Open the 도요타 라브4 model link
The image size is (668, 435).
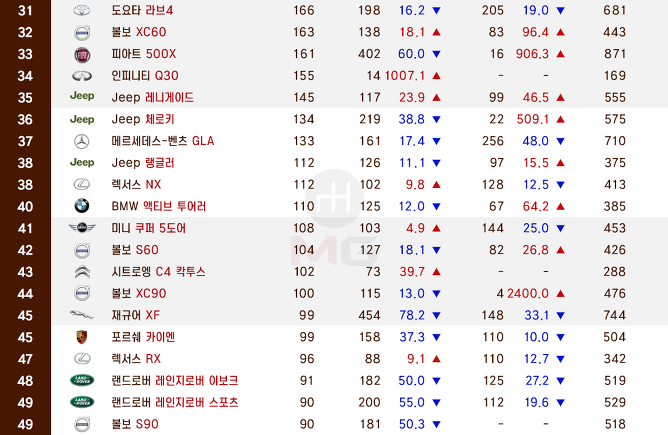[x=142, y=10]
